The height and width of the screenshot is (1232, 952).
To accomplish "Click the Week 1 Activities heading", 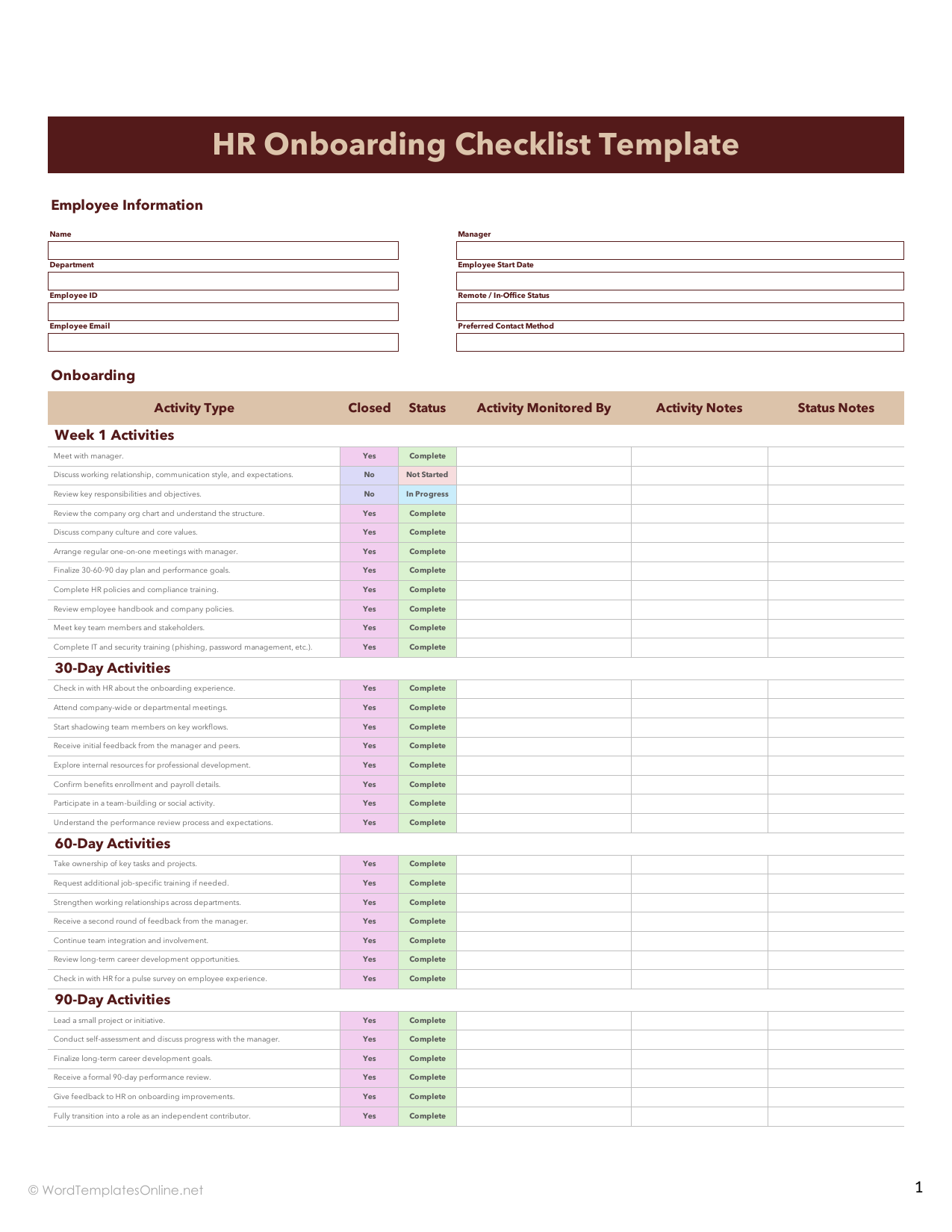I will click(x=114, y=435).
